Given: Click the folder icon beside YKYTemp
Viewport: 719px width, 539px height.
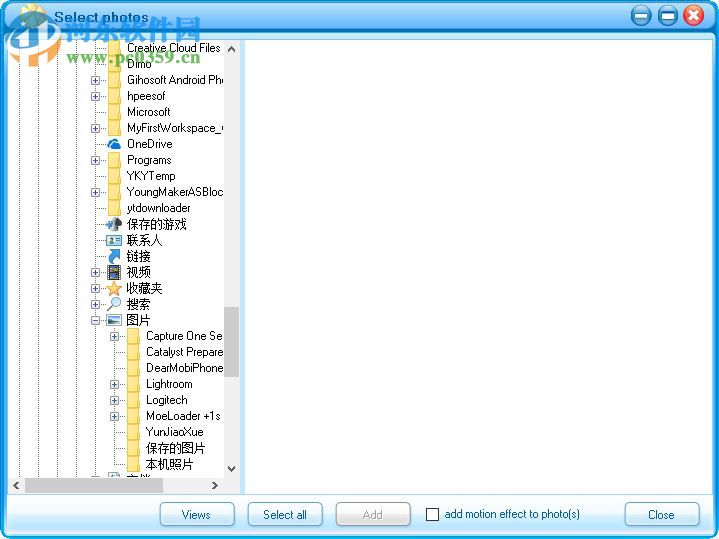Looking at the screenshot, I should click(x=114, y=176).
